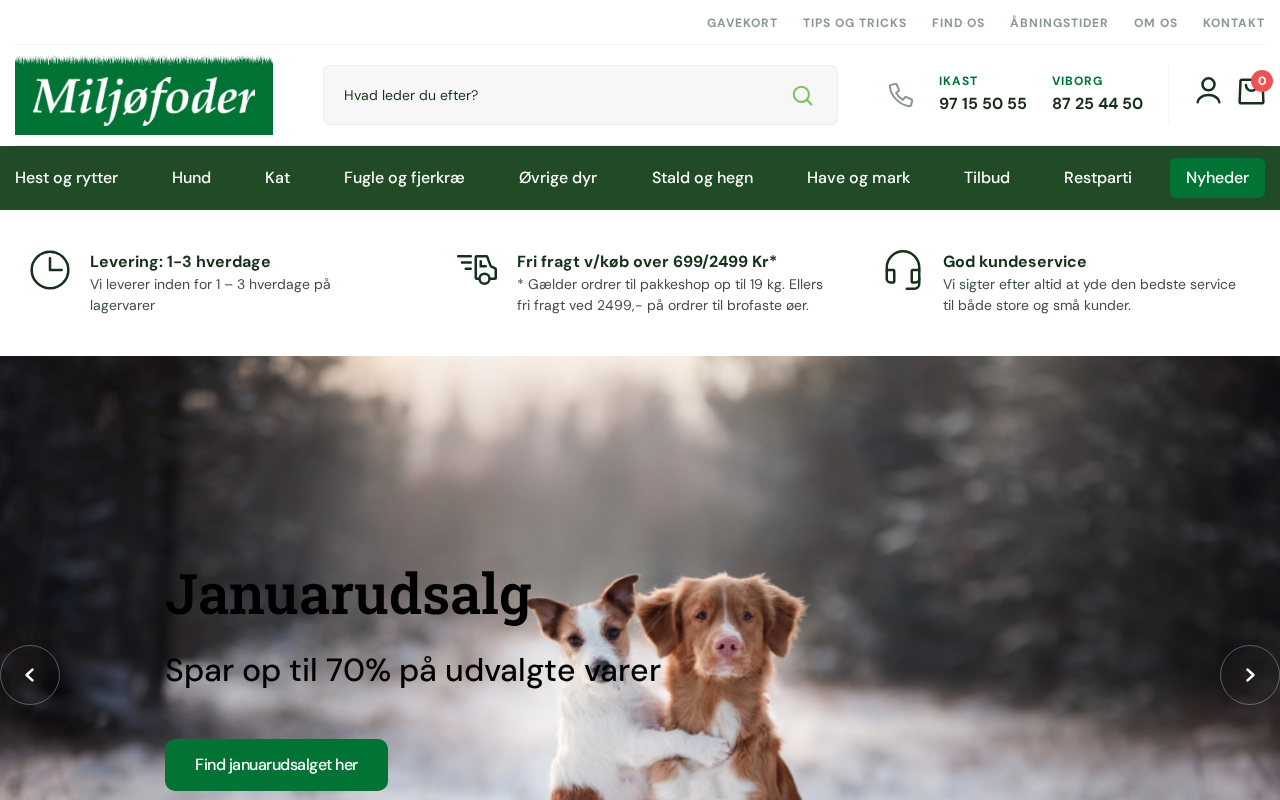Click the green search magnifier icon
This screenshot has height=800, width=1280.
(x=802, y=95)
